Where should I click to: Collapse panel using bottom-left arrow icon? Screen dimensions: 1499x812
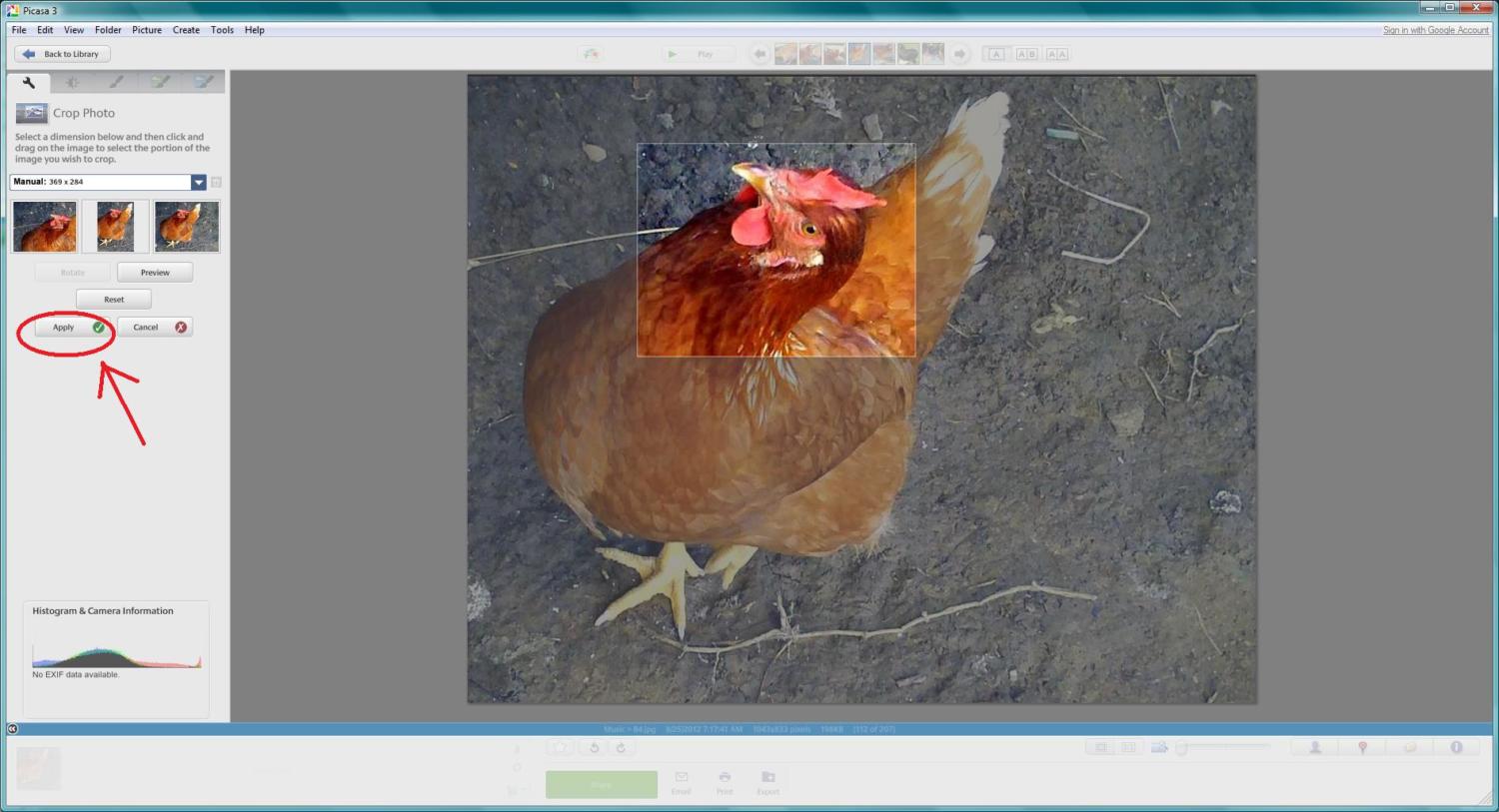click(12, 729)
